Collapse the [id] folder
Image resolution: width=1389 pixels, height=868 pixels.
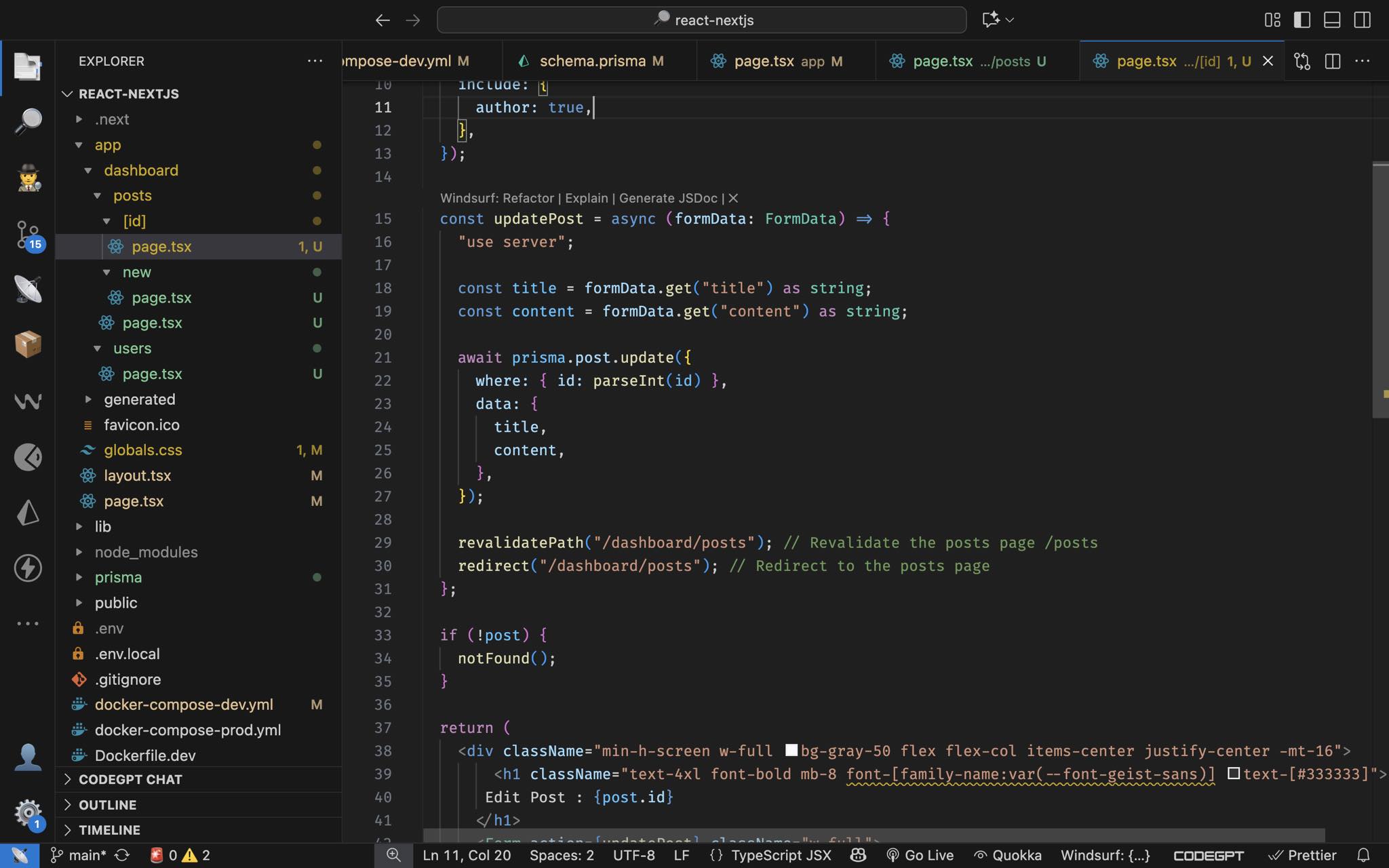pyautogui.click(x=107, y=221)
